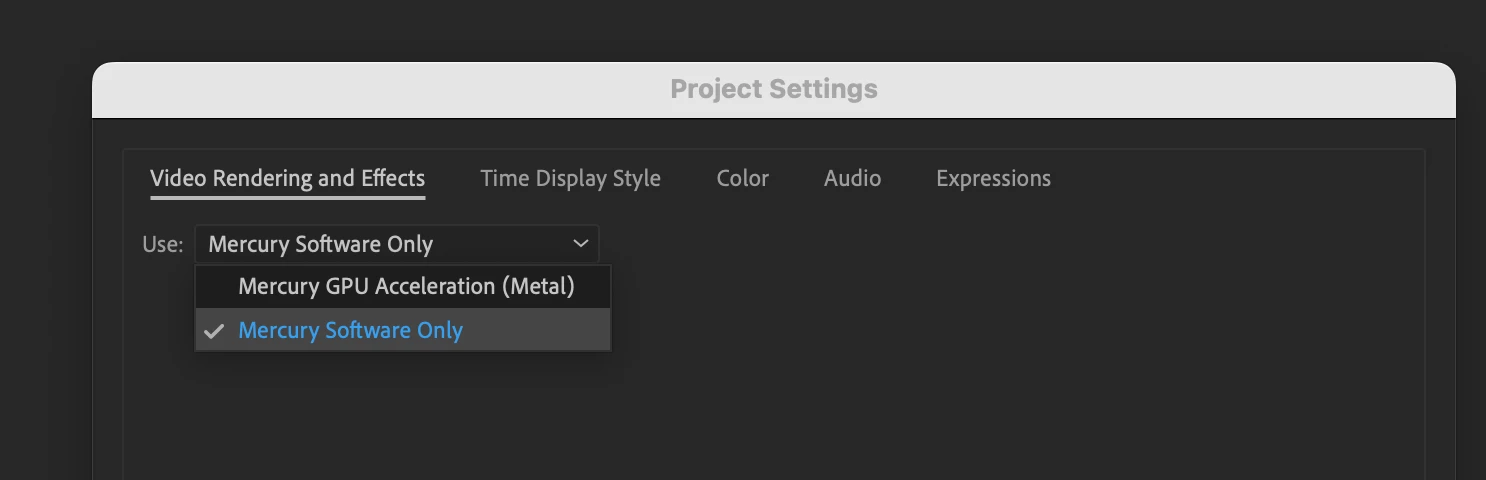The image size is (1486, 480).
Task: Click the Video Rendering and Effects tab
Action: click(287, 179)
